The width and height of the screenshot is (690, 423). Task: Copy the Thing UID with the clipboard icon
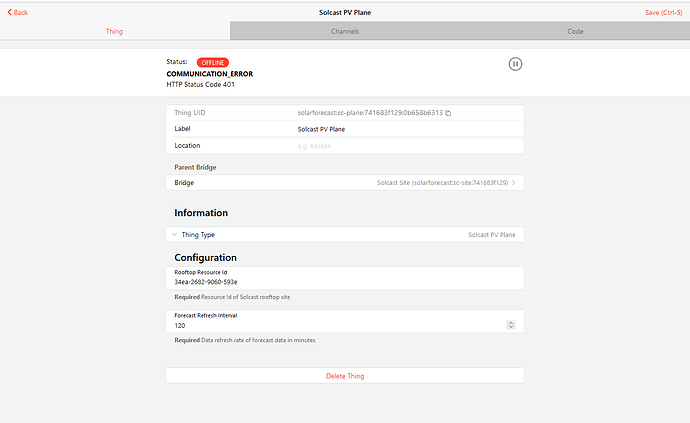(448, 113)
